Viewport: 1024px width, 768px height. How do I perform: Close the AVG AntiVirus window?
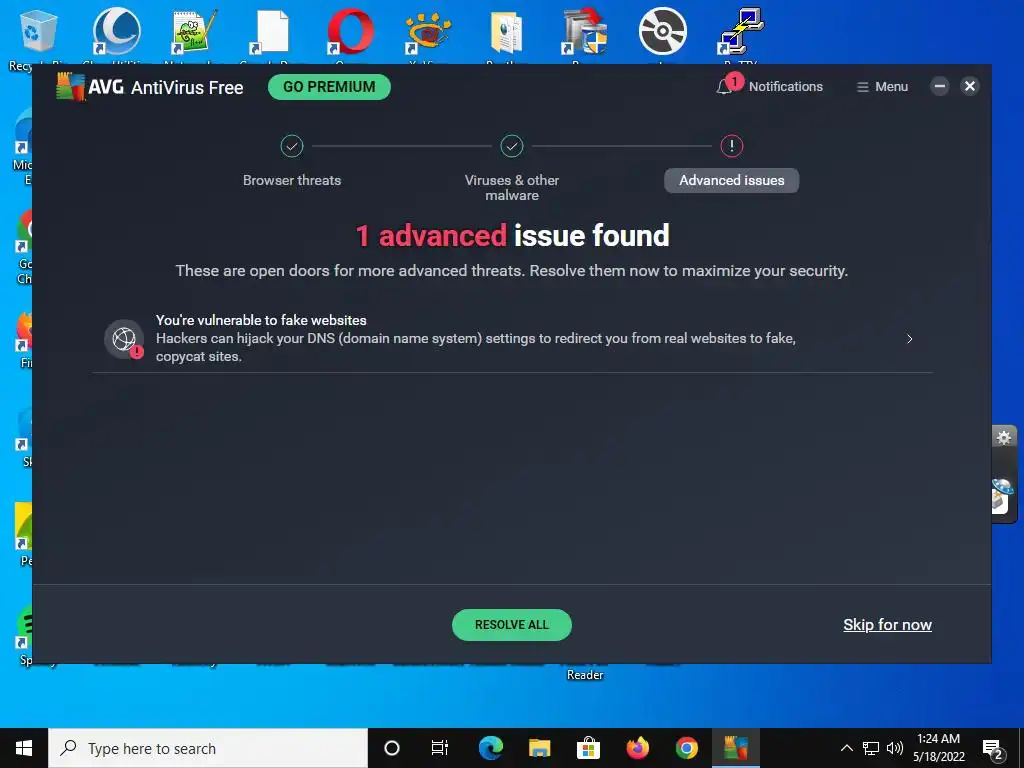pyautogui.click(x=970, y=86)
